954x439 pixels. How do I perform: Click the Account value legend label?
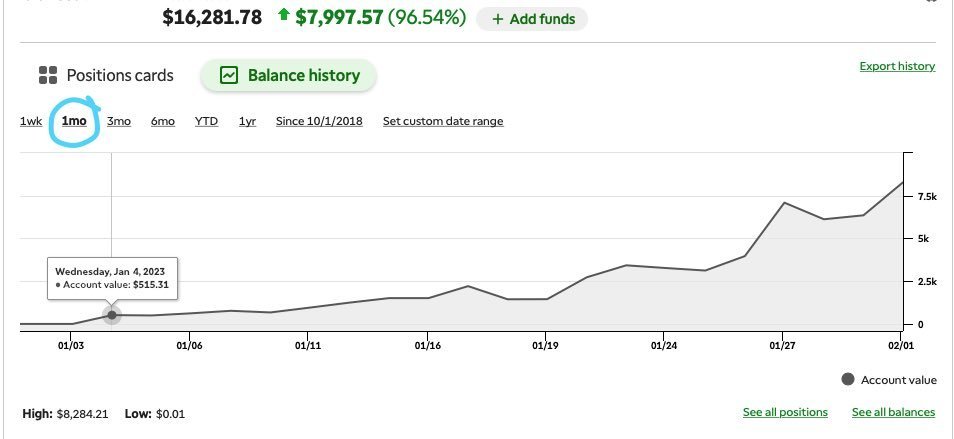click(x=899, y=380)
